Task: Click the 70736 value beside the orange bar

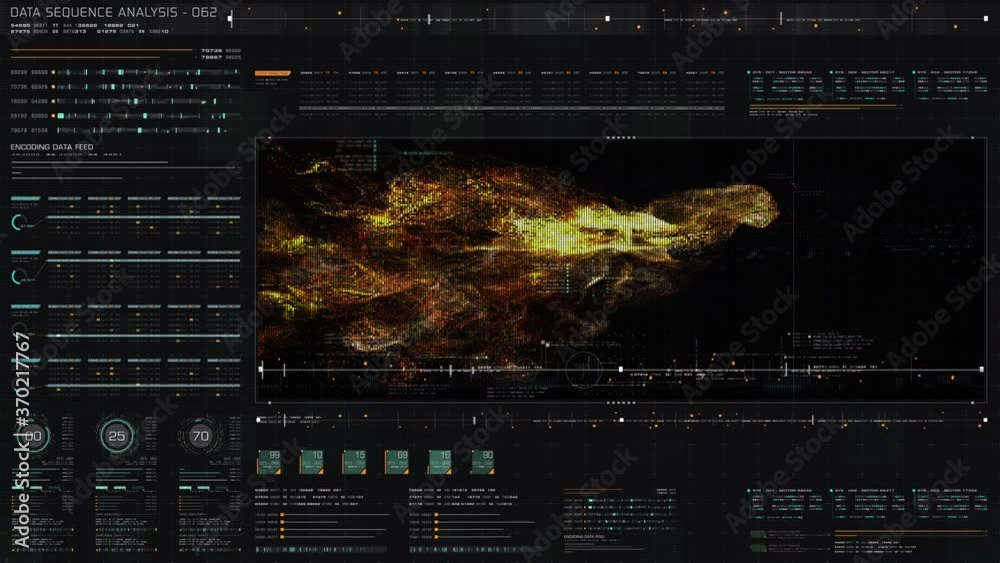Action: [x=211, y=50]
